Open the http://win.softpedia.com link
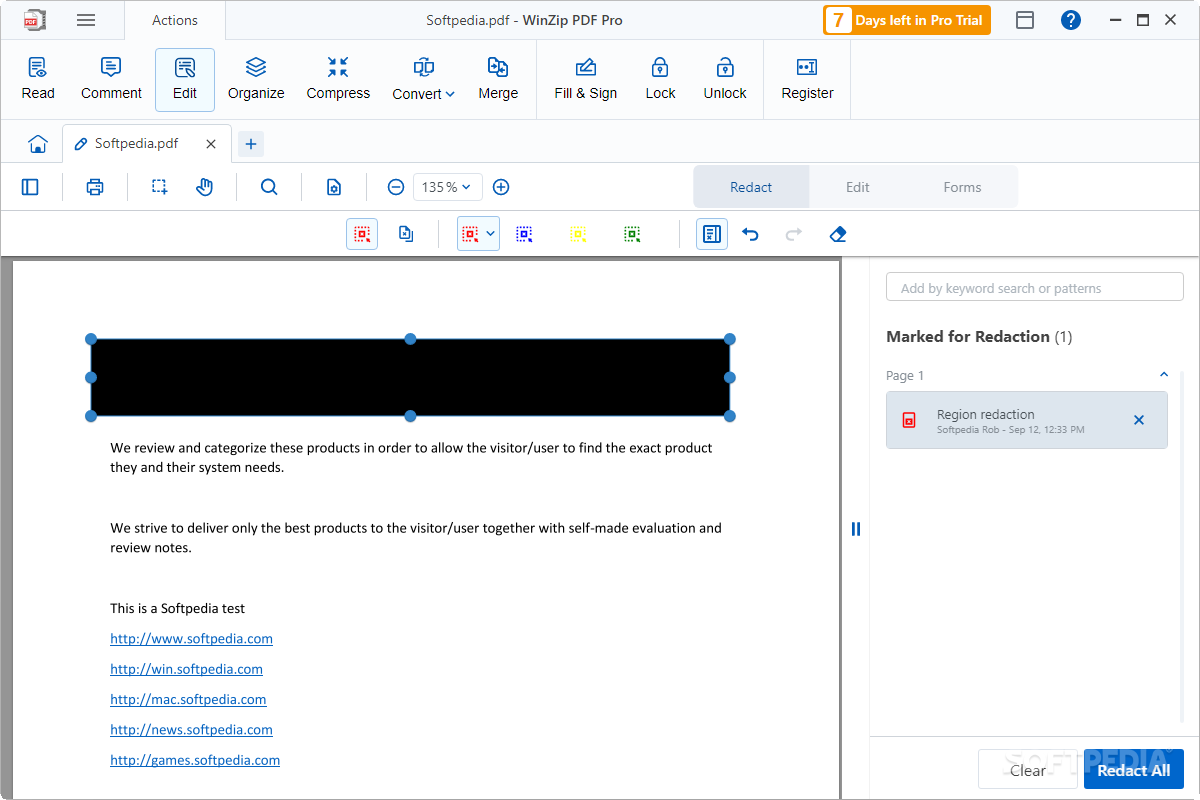The image size is (1200, 800). coord(186,669)
